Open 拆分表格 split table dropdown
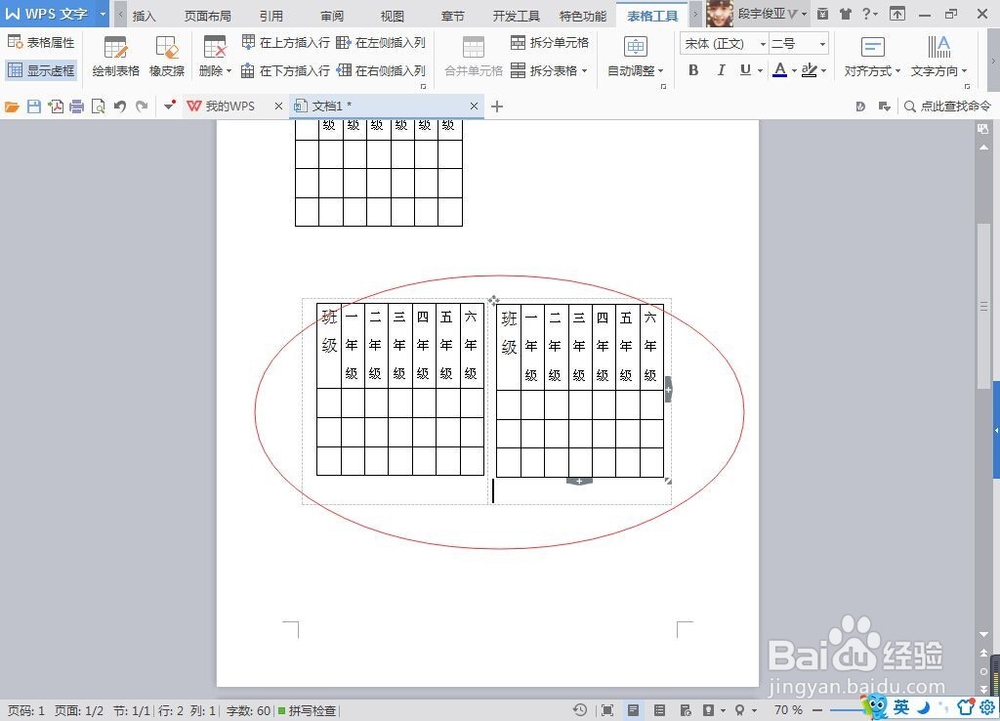1000x721 pixels. 549,70
